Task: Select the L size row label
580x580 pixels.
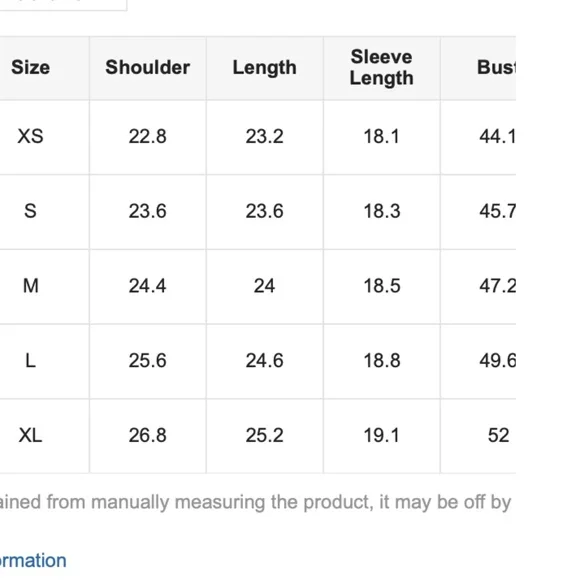Action: click(30, 360)
